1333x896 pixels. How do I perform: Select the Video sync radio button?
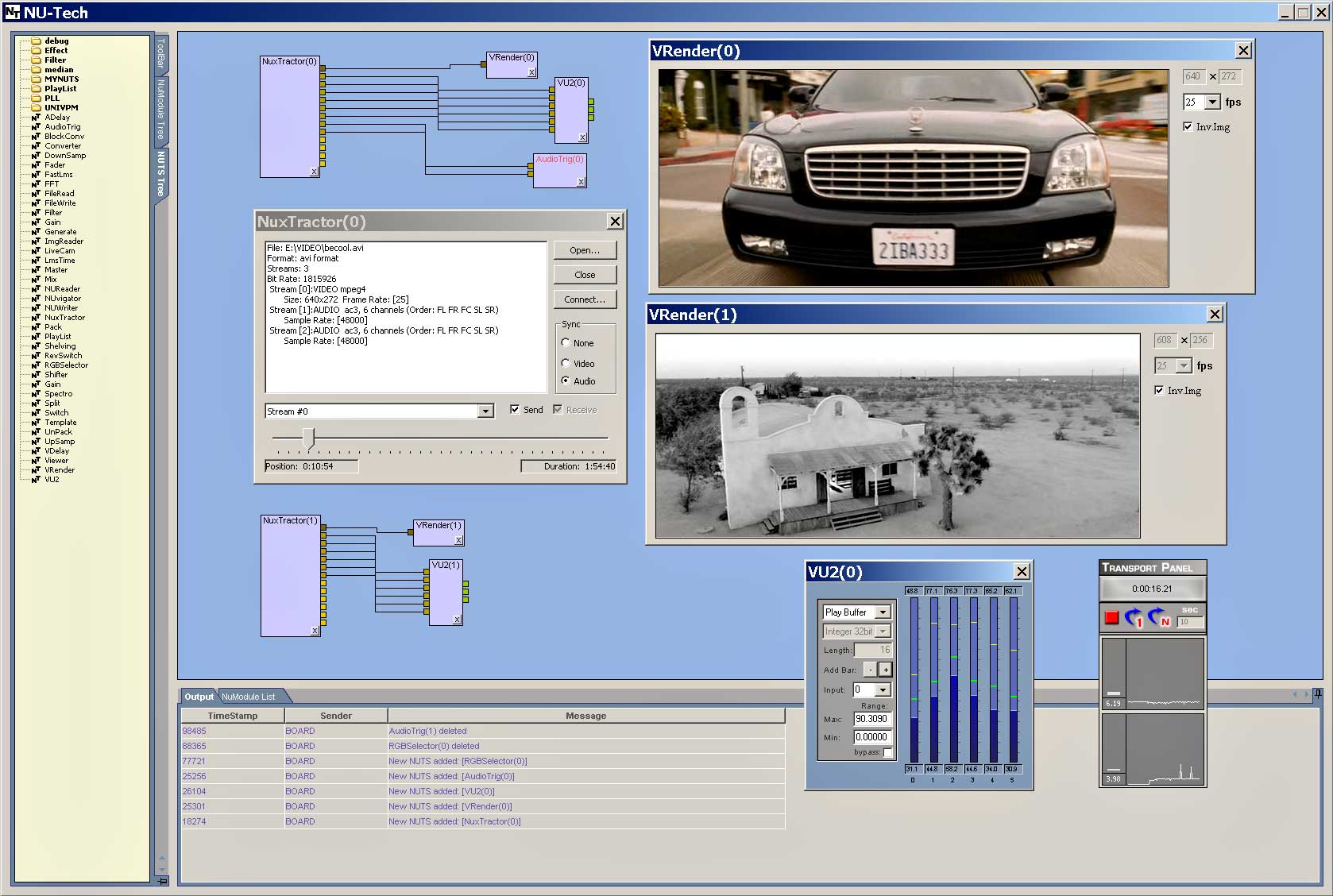(566, 363)
